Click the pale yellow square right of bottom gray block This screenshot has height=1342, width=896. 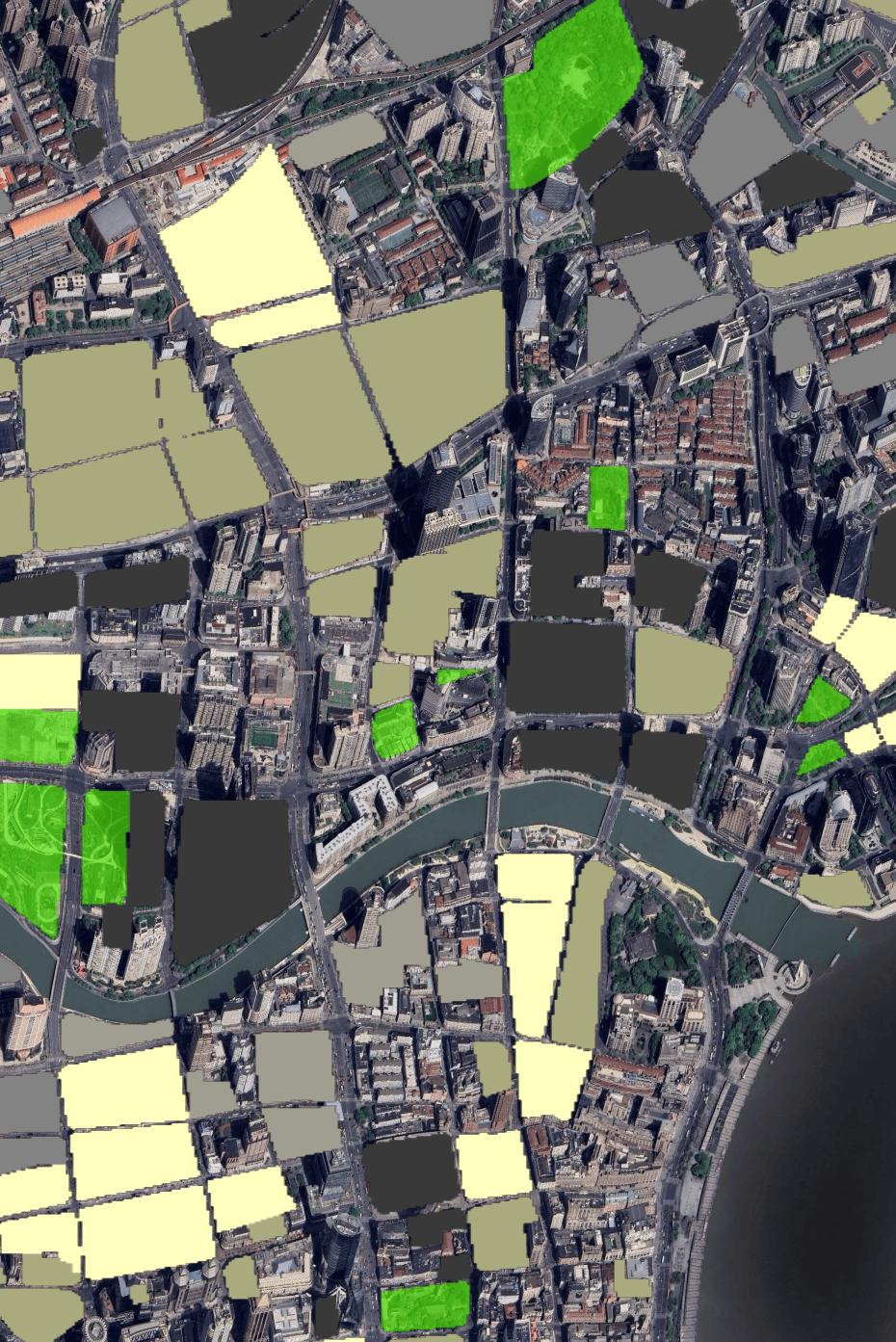[x=492, y=1164]
